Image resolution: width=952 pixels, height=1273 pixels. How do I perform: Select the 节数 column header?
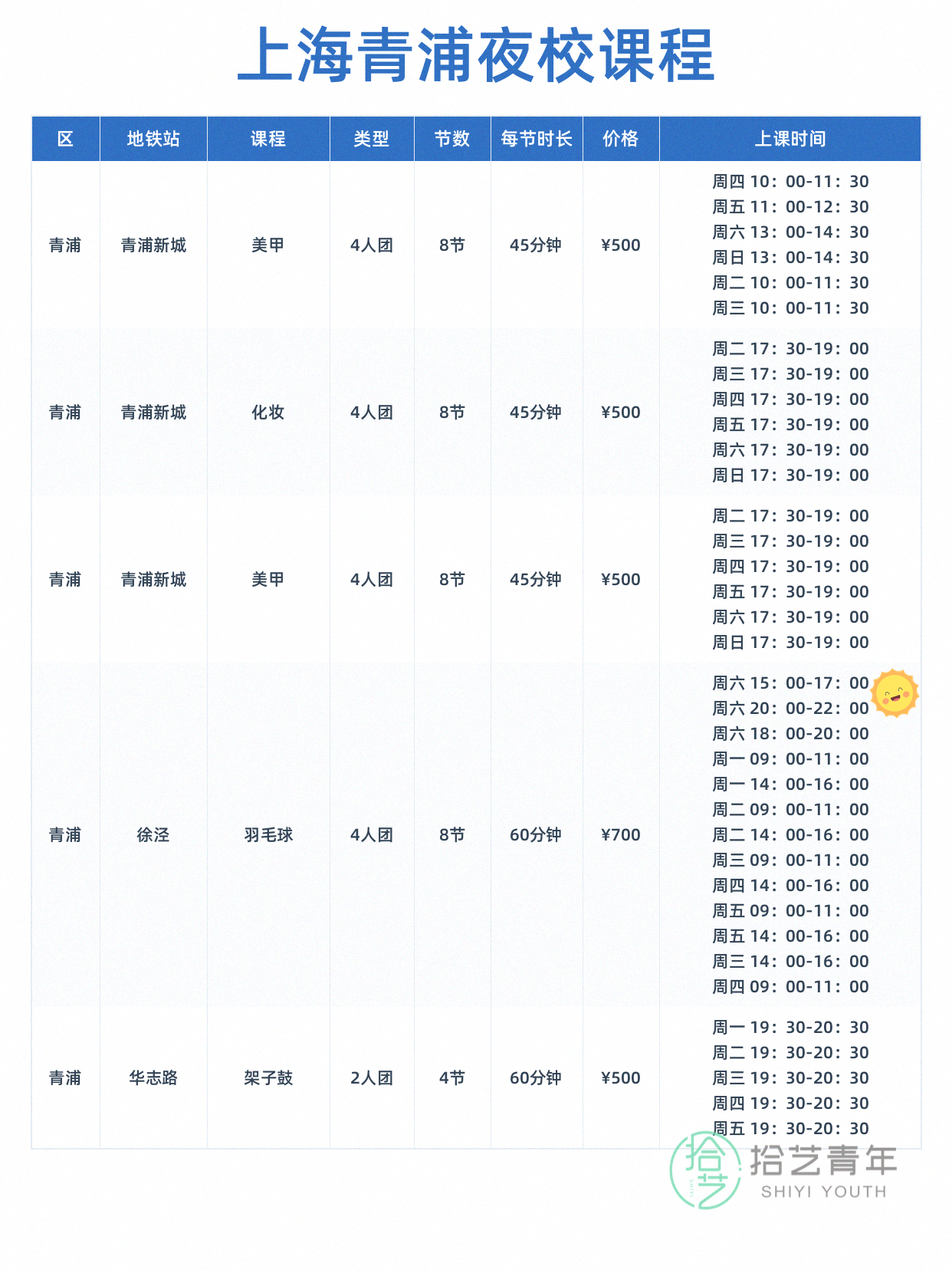coord(452,139)
